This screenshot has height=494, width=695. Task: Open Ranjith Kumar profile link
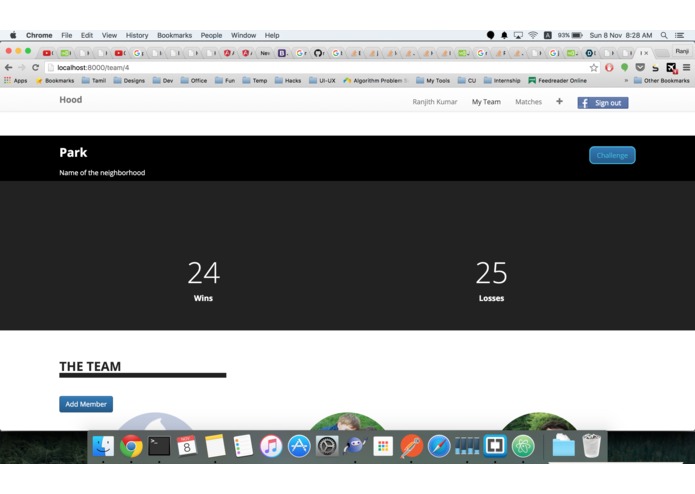click(434, 102)
